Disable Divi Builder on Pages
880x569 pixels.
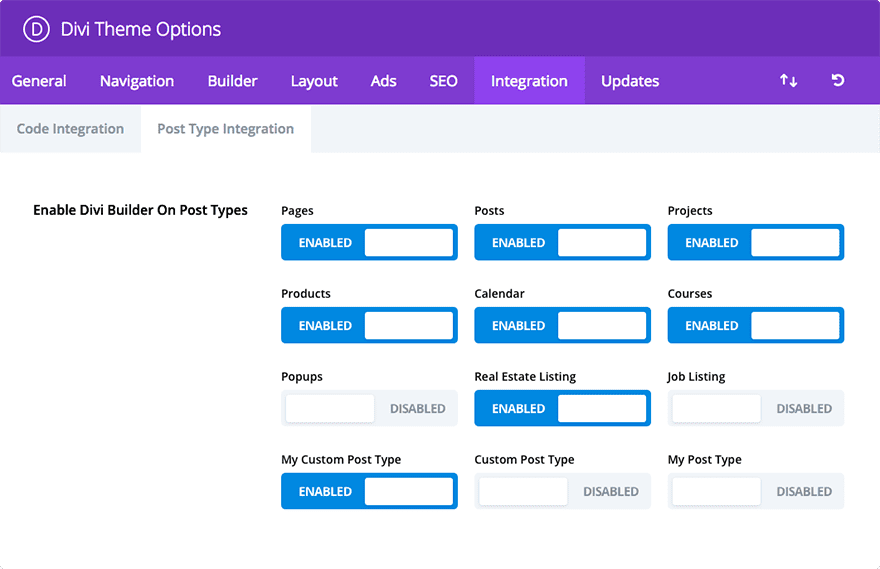pyautogui.click(x=369, y=242)
